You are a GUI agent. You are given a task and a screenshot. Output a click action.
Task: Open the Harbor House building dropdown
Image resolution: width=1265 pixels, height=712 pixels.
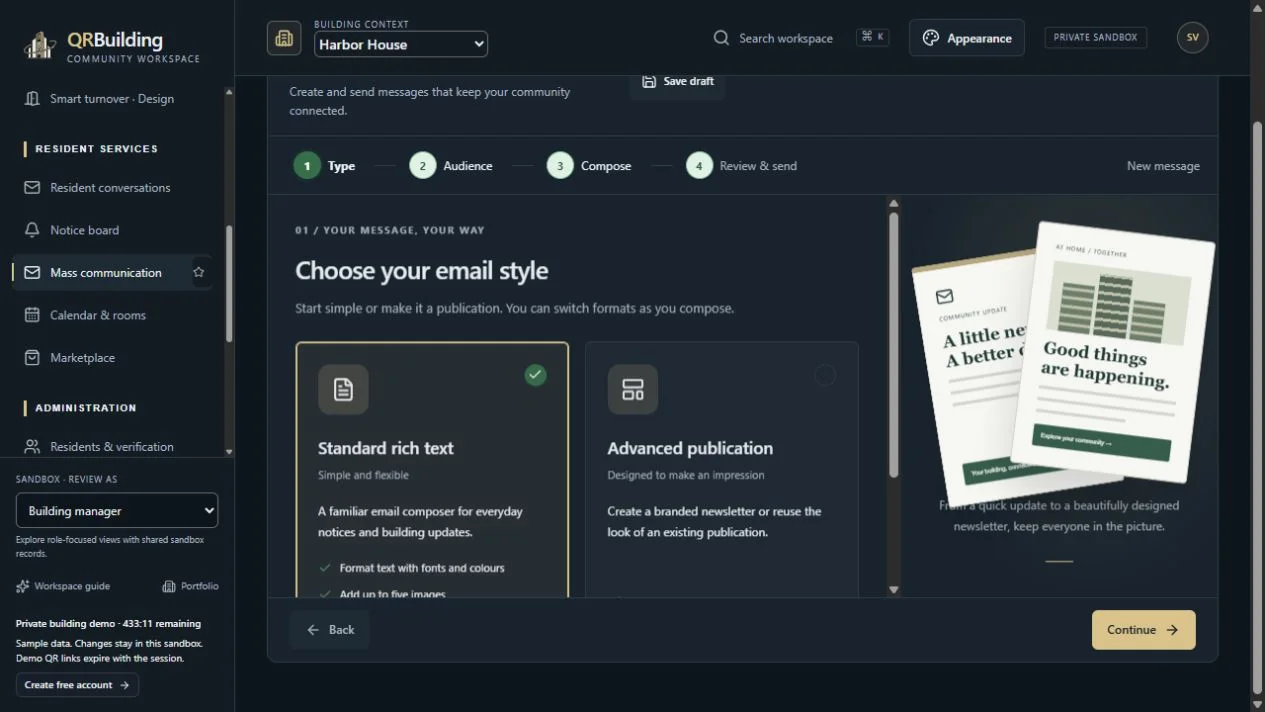pyautogui.click(x=401, y=44)
